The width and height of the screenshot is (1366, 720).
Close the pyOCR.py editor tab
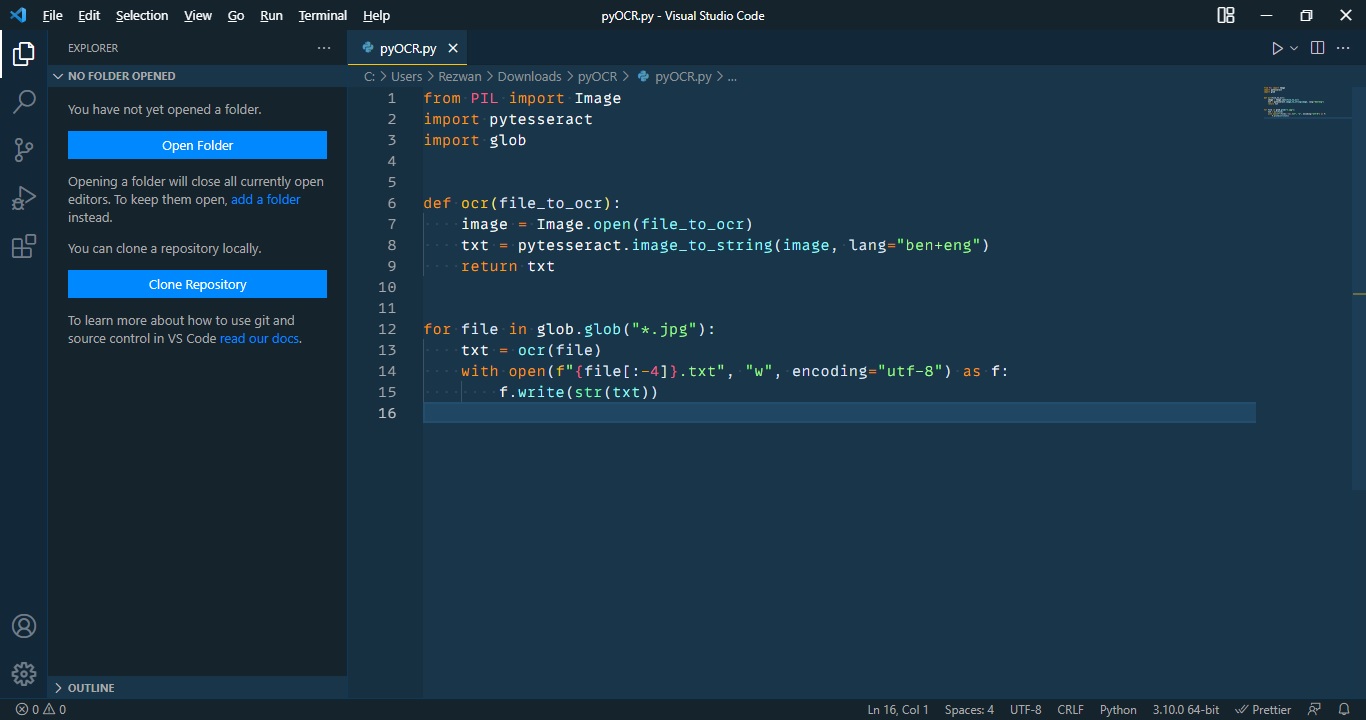[453, 48]
